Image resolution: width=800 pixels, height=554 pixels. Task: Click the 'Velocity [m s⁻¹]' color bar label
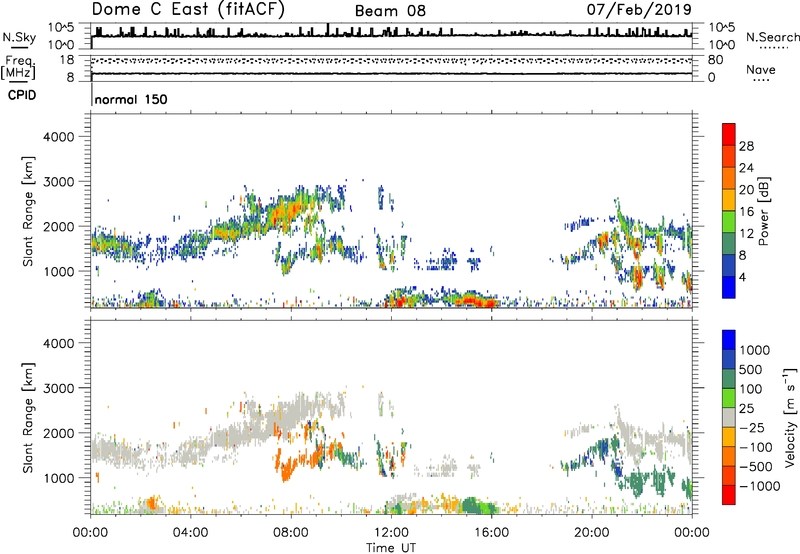pos(790,417)
